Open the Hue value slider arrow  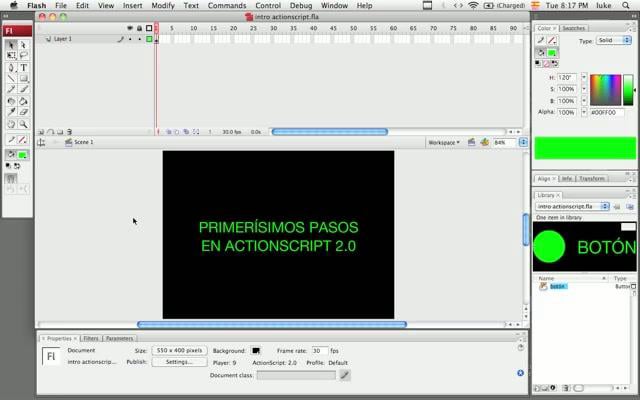point(584,77)
